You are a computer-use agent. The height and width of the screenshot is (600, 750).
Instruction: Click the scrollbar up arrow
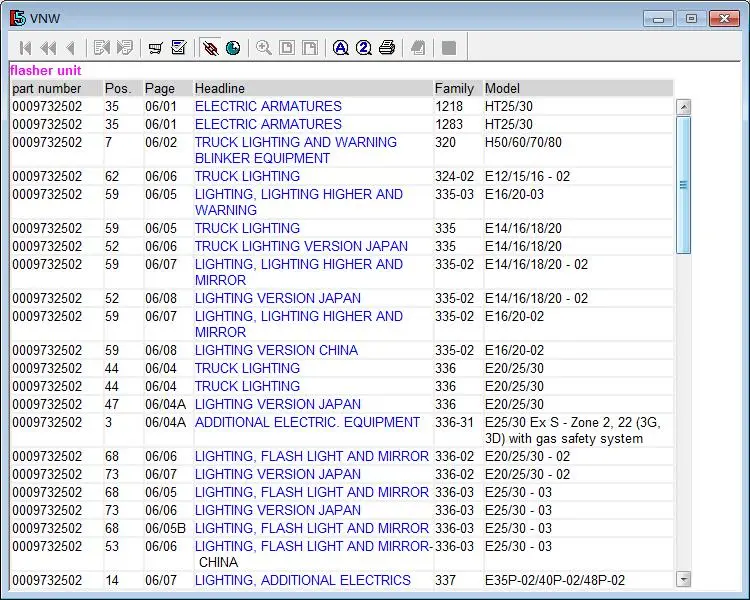[684, 107]
